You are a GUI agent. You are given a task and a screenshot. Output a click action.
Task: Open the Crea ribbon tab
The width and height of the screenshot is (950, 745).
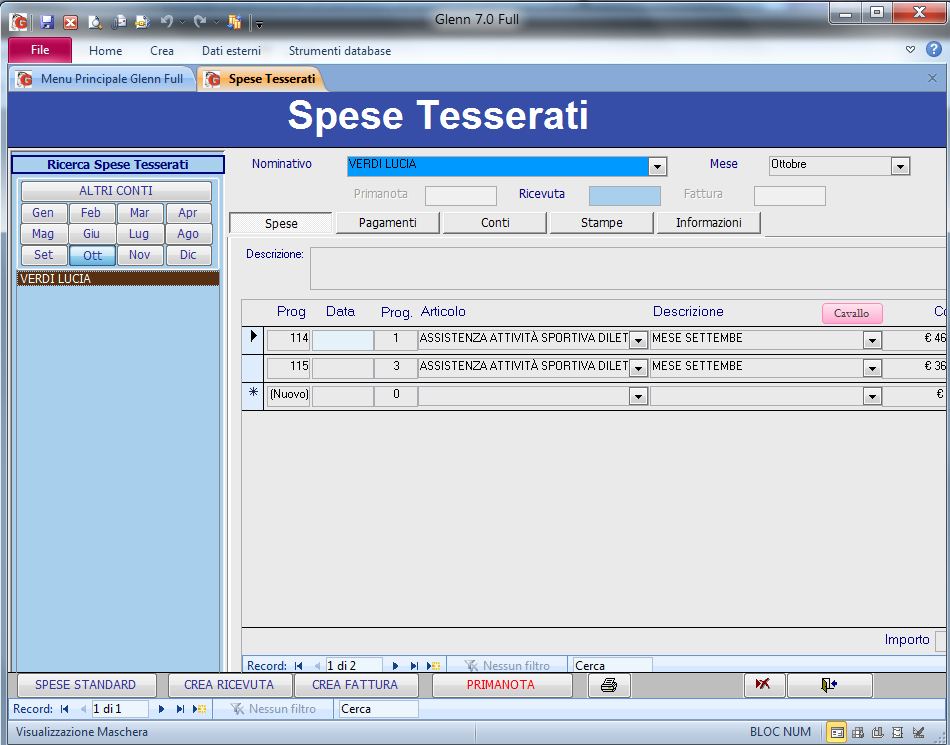pos(162,51)
